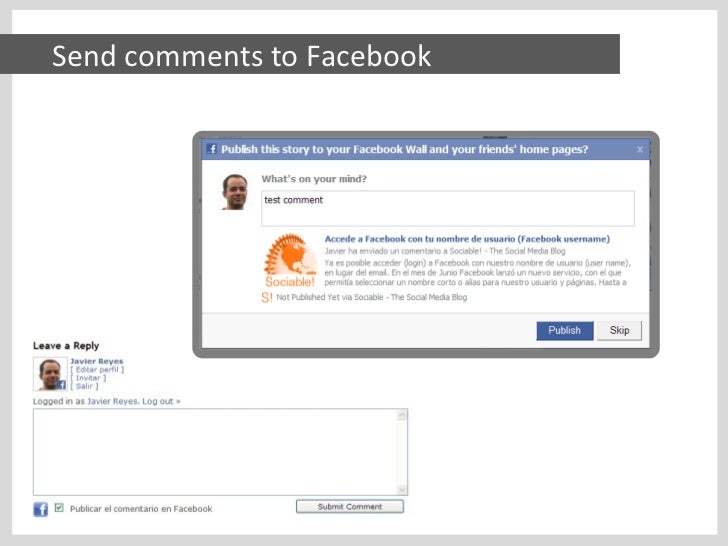Click the avatar under Leave a Reply

coord(50,374)
